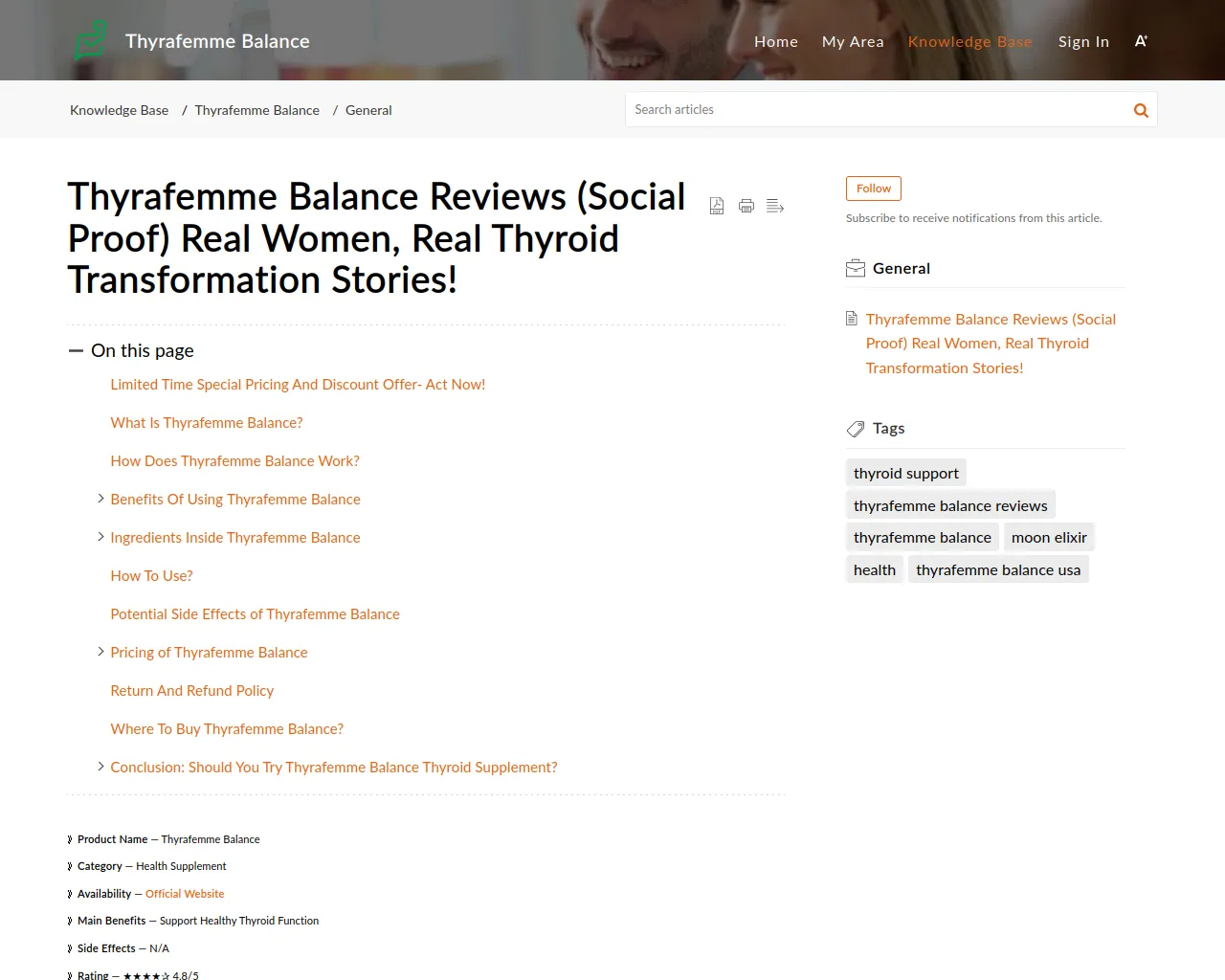Download the article as PDF
The width and height of the screenshot is (1225, 980).
[x=717, y=206]
